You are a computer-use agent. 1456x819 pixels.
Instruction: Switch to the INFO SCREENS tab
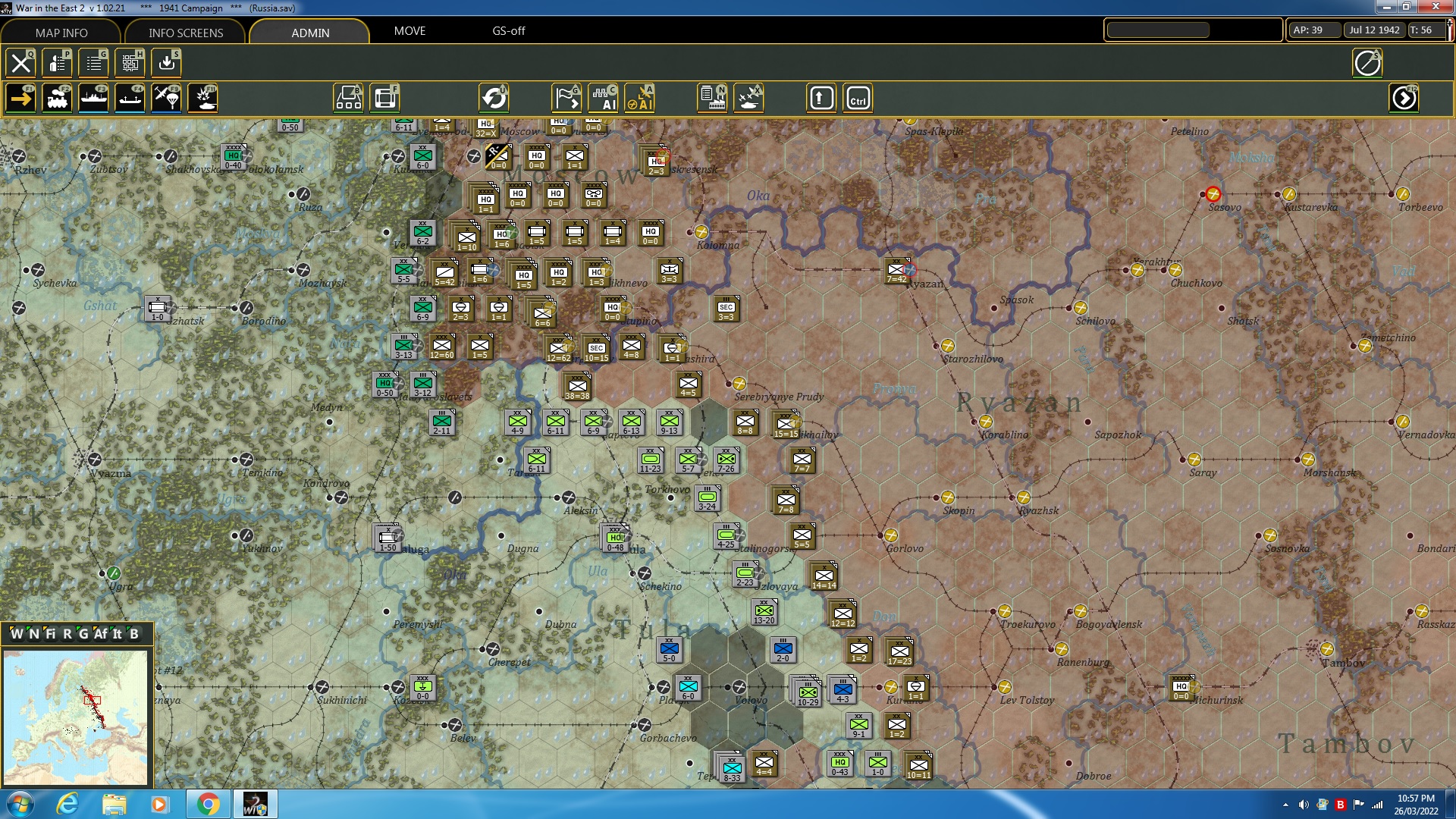[186, 33]
